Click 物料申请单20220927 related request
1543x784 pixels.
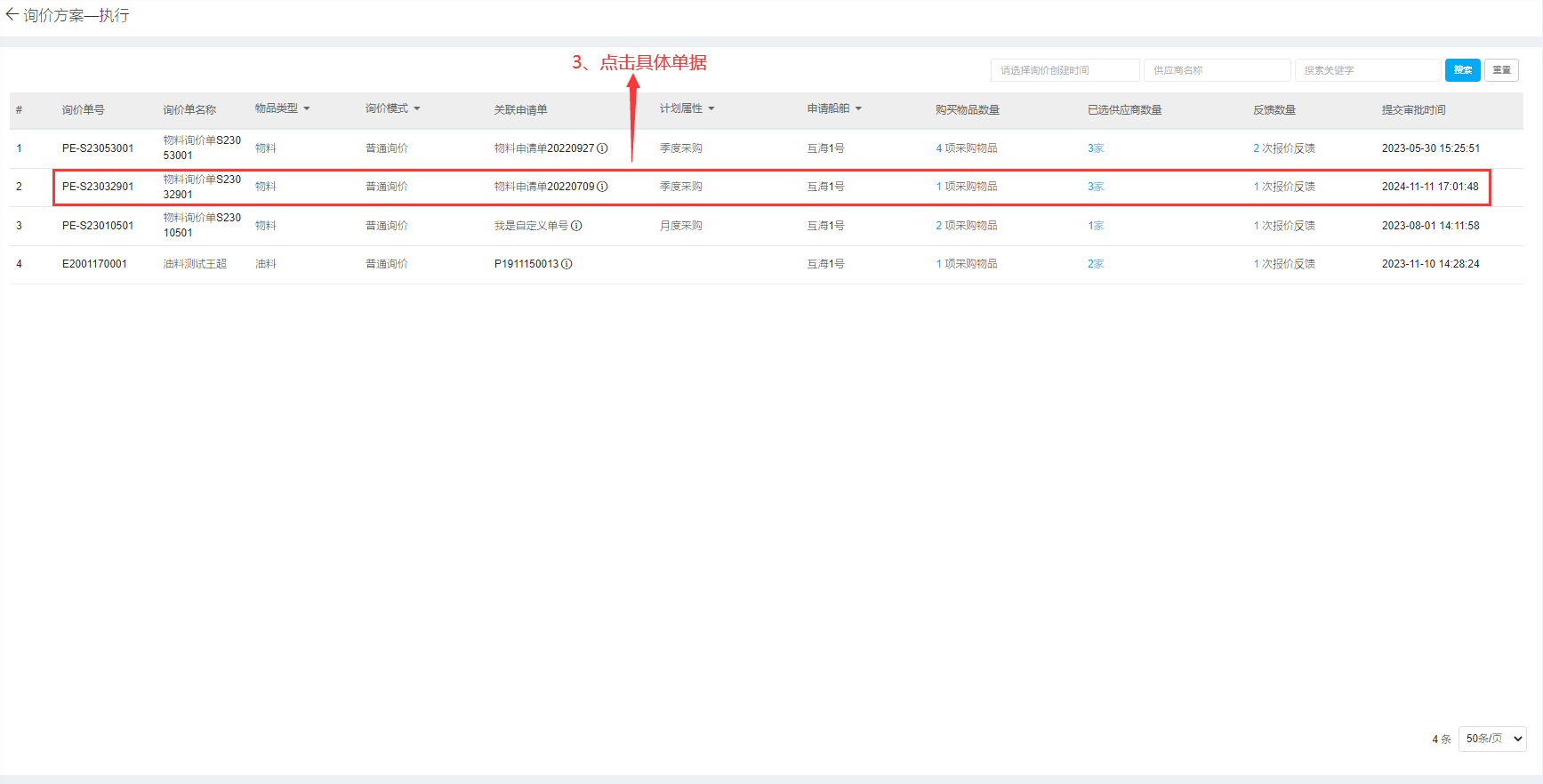pyautogui.click(x=544, y=148)
